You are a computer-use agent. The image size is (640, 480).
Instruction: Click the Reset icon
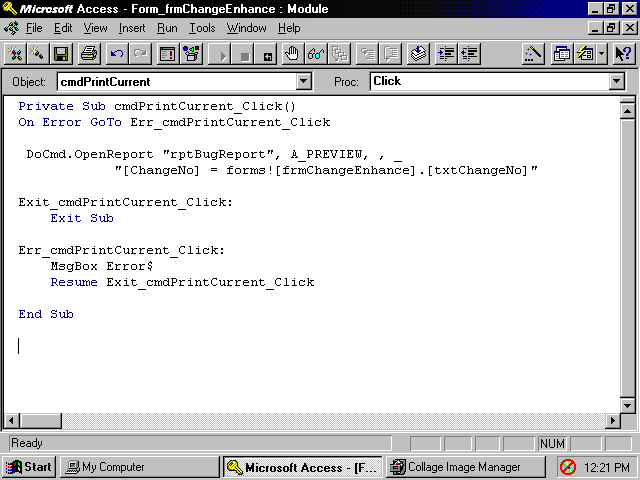[265, 54]
